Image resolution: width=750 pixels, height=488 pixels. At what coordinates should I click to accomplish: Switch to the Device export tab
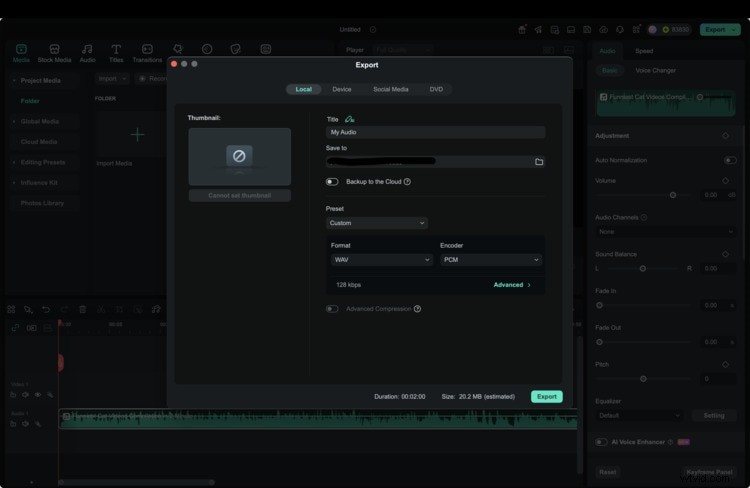click(x=342, y=89)
